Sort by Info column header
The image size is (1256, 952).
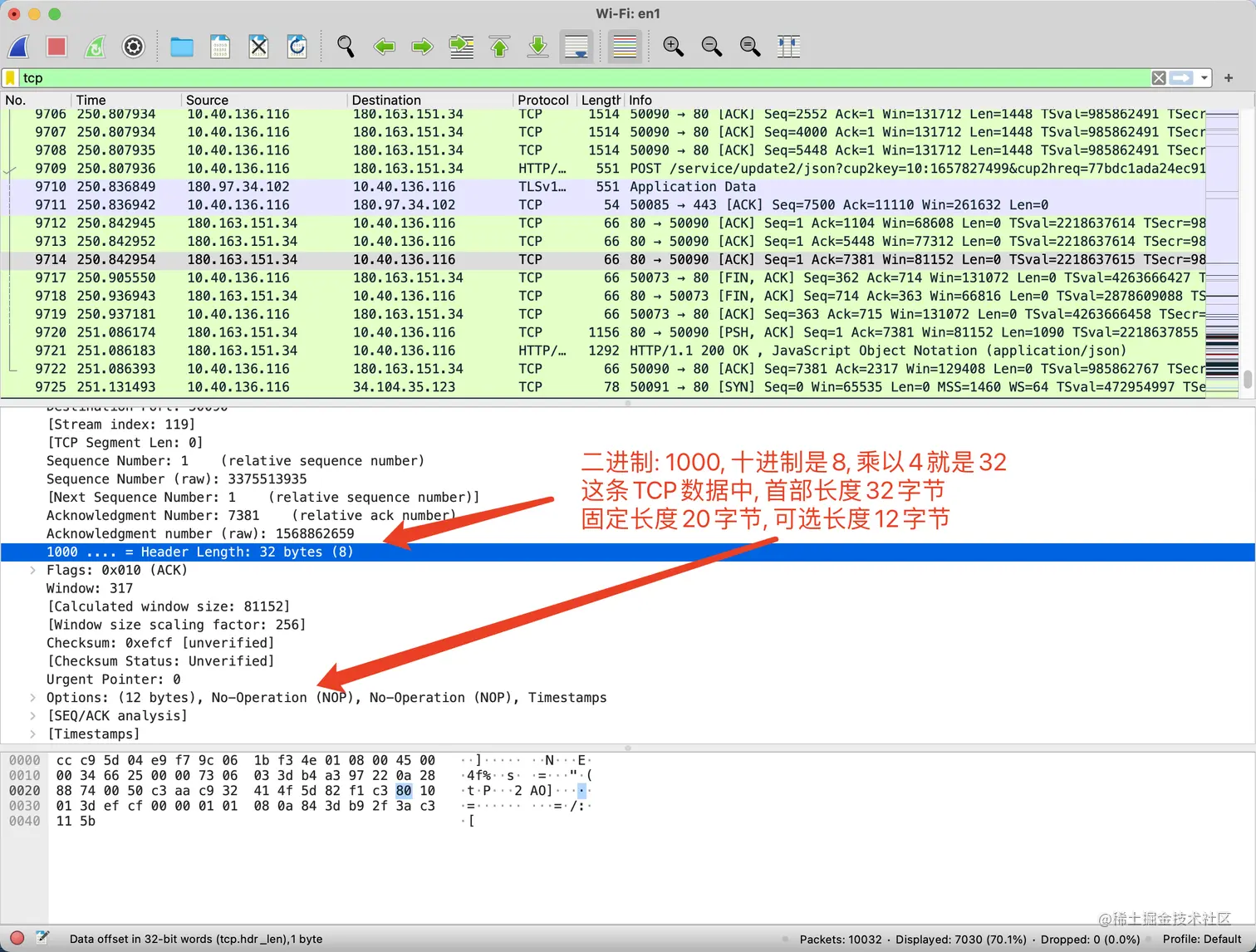click(x=914, y=100)
